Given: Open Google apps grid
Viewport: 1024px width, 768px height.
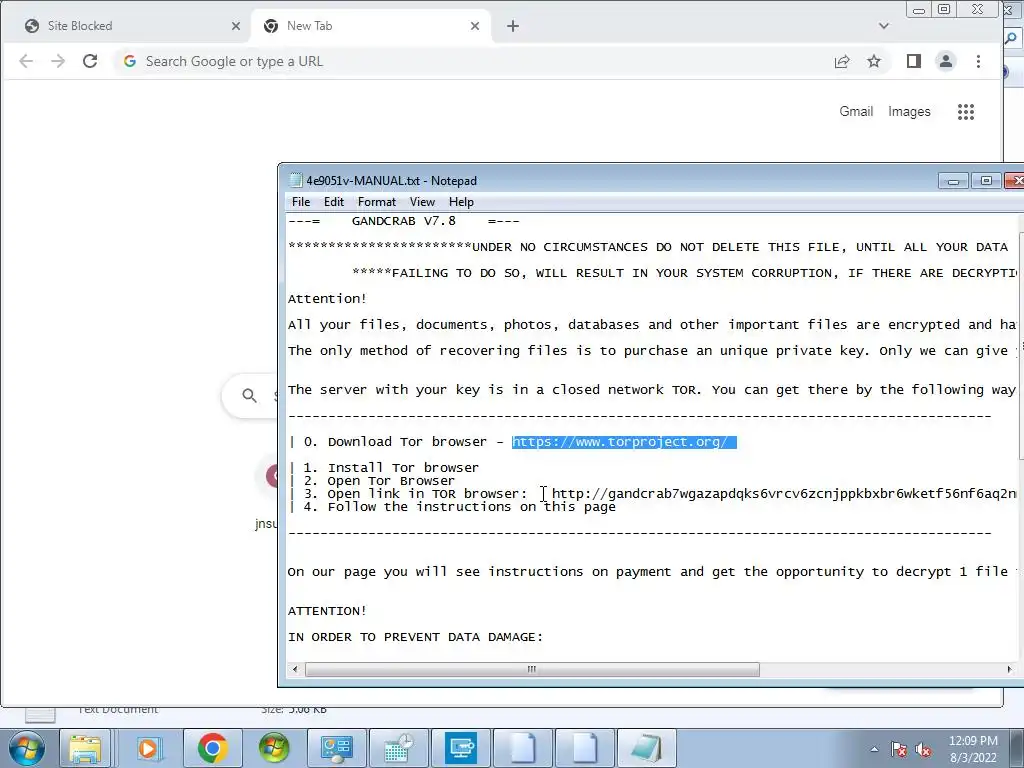Looking at the screenshot, I should click(x=966, y=112).
